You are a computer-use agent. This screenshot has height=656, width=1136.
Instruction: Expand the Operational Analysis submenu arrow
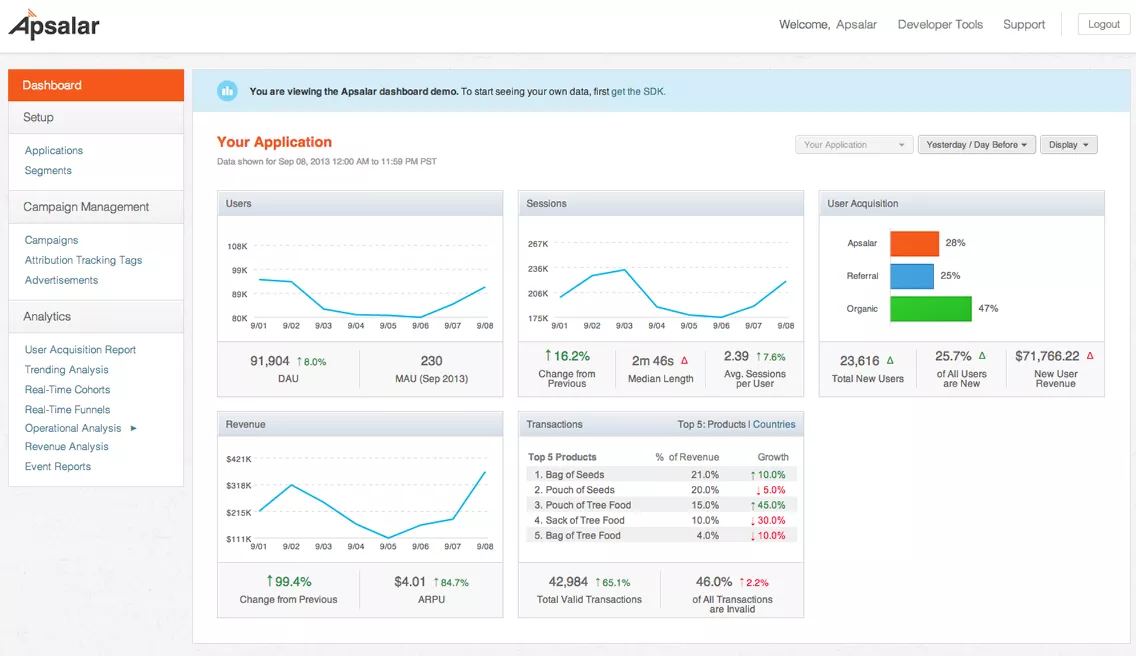(133, 428)
